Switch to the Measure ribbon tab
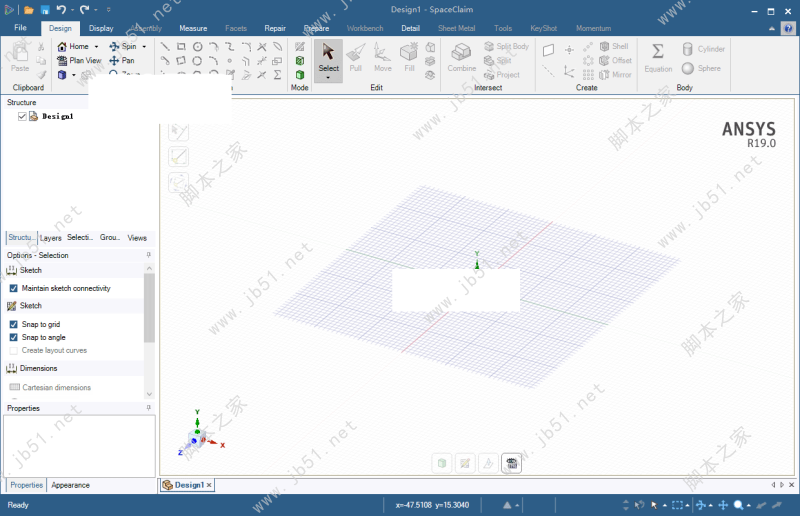This screenshot has height=516, width=800. [193, 28]
